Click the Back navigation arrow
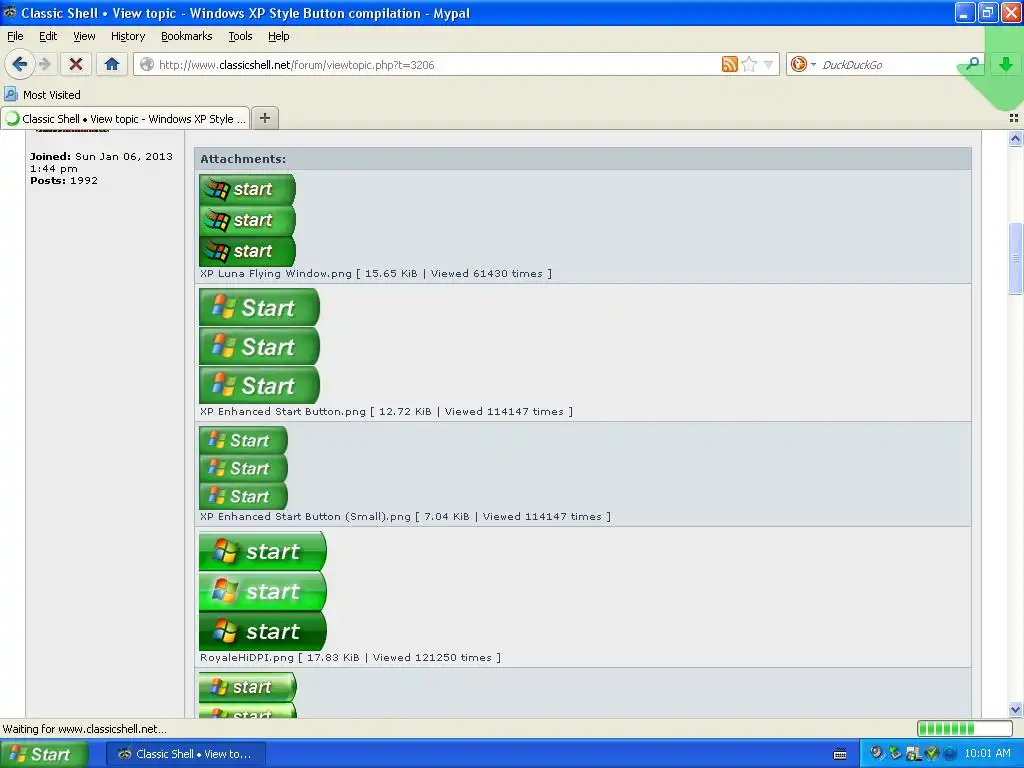The image size is (1024, 768). 19,64
